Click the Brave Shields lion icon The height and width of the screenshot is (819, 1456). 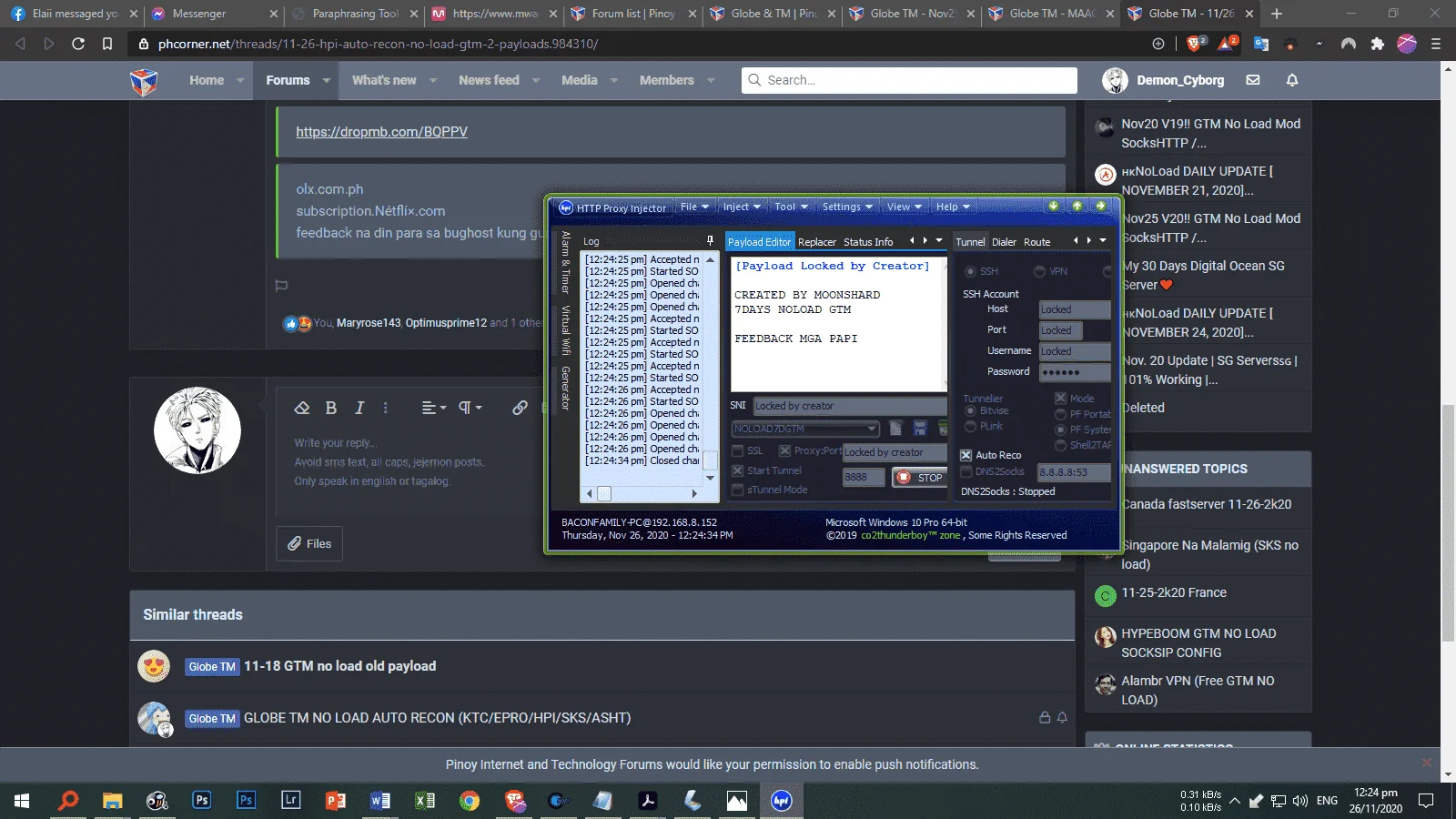(x=1196, y=43)
